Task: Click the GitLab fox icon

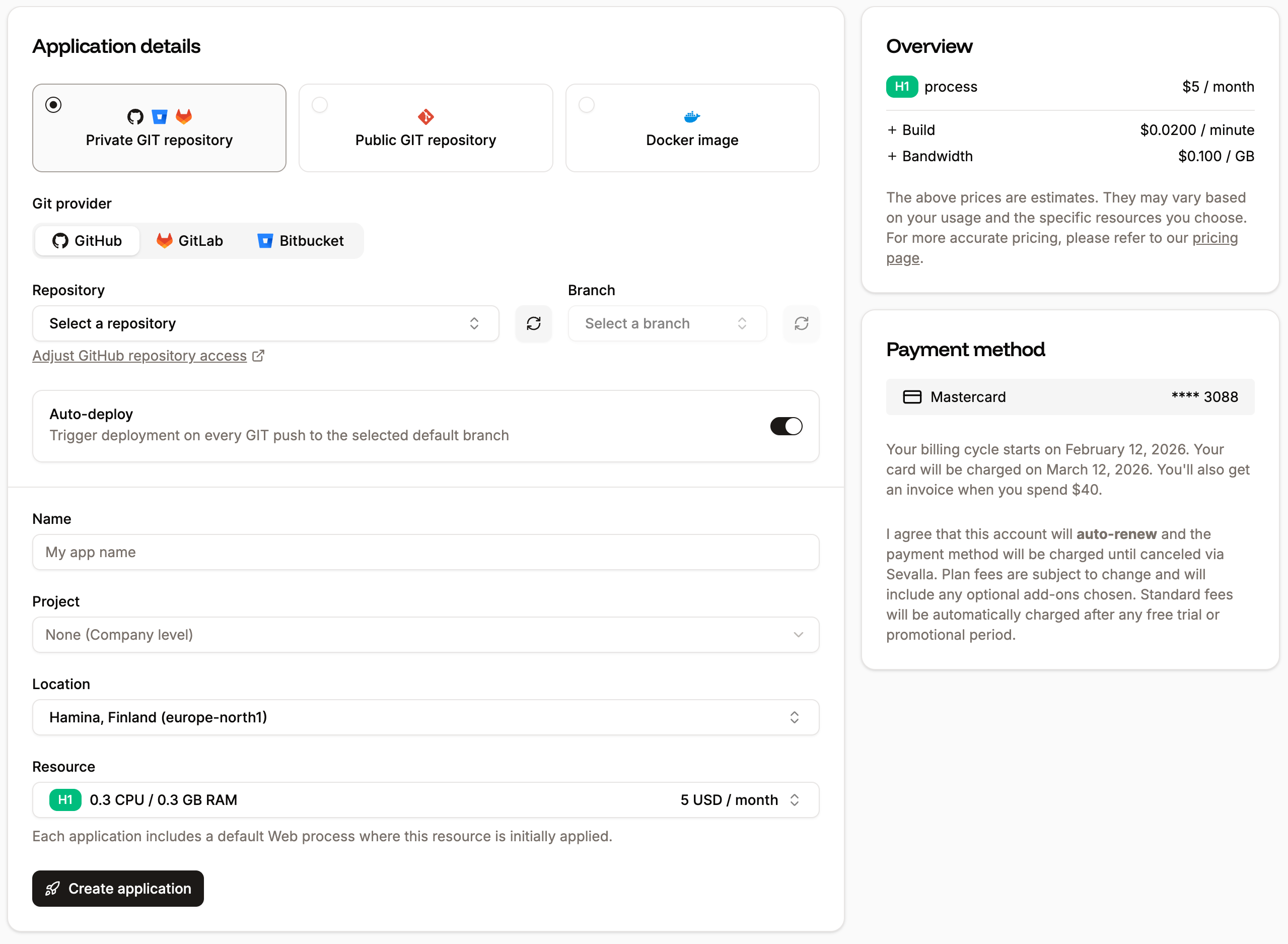Action: point(165,241)
